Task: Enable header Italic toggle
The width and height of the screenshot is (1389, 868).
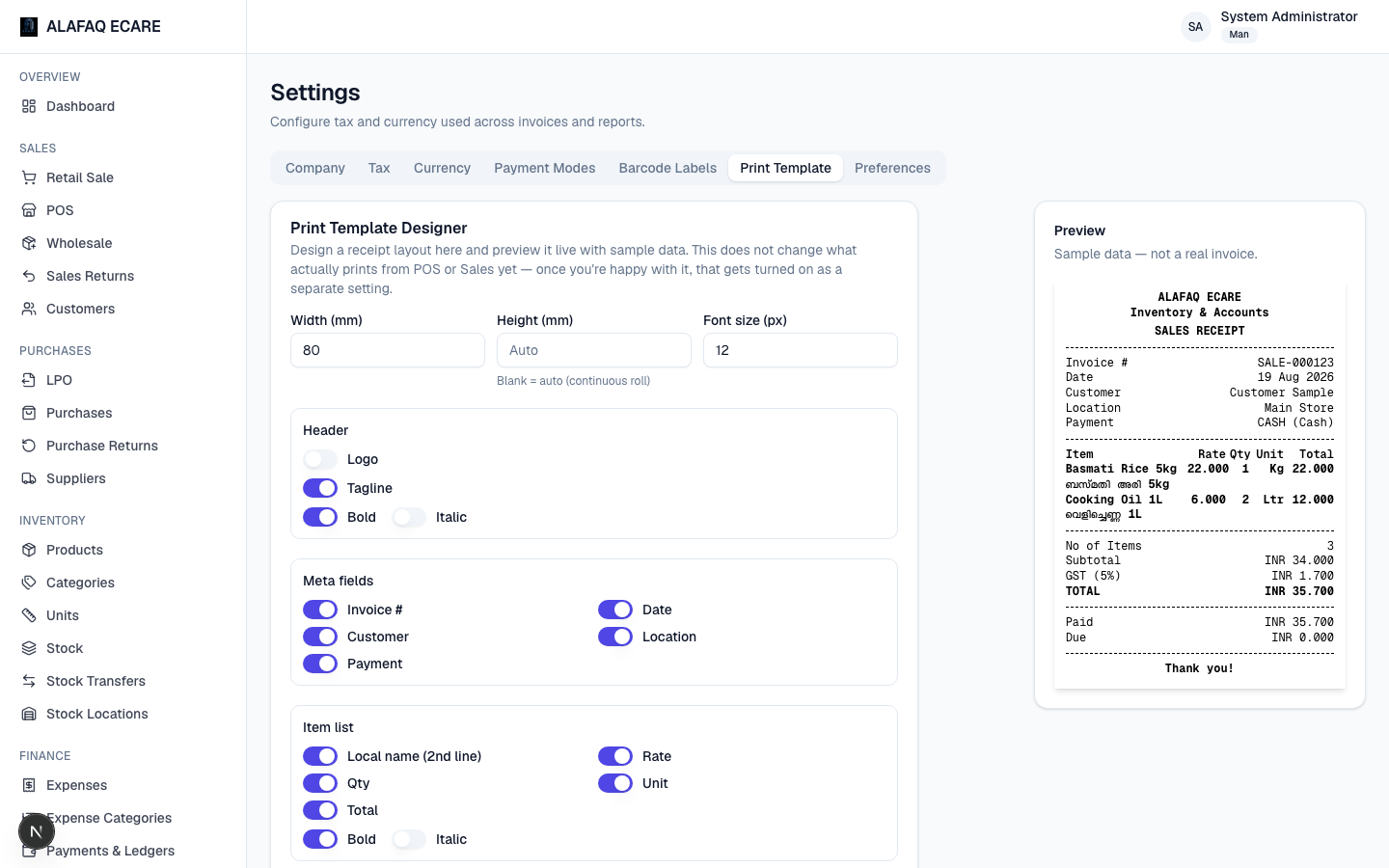Action: (409, 517)
